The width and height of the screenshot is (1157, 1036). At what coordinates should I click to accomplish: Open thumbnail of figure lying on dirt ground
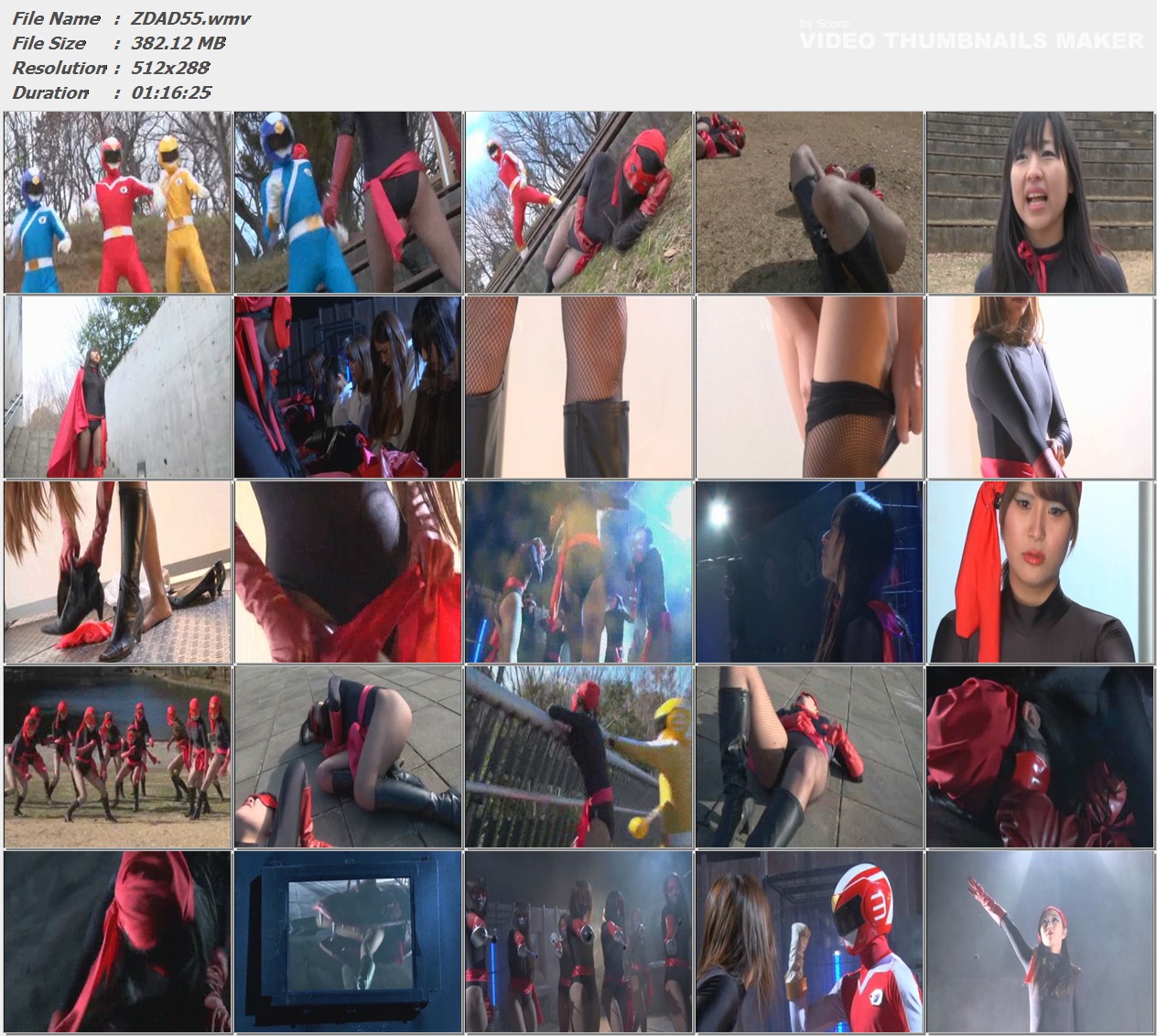tap(809, 202)
